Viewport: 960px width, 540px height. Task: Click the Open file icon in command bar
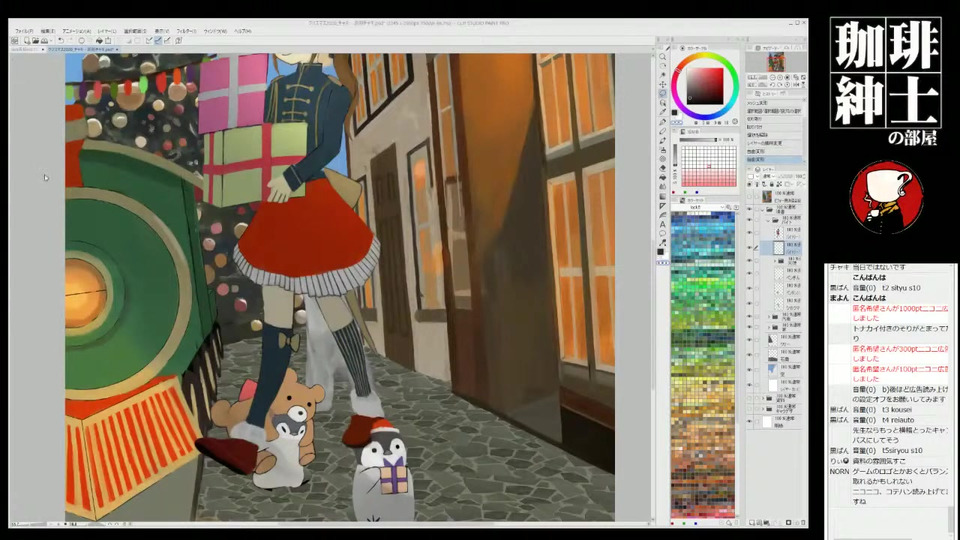point(36,40)
